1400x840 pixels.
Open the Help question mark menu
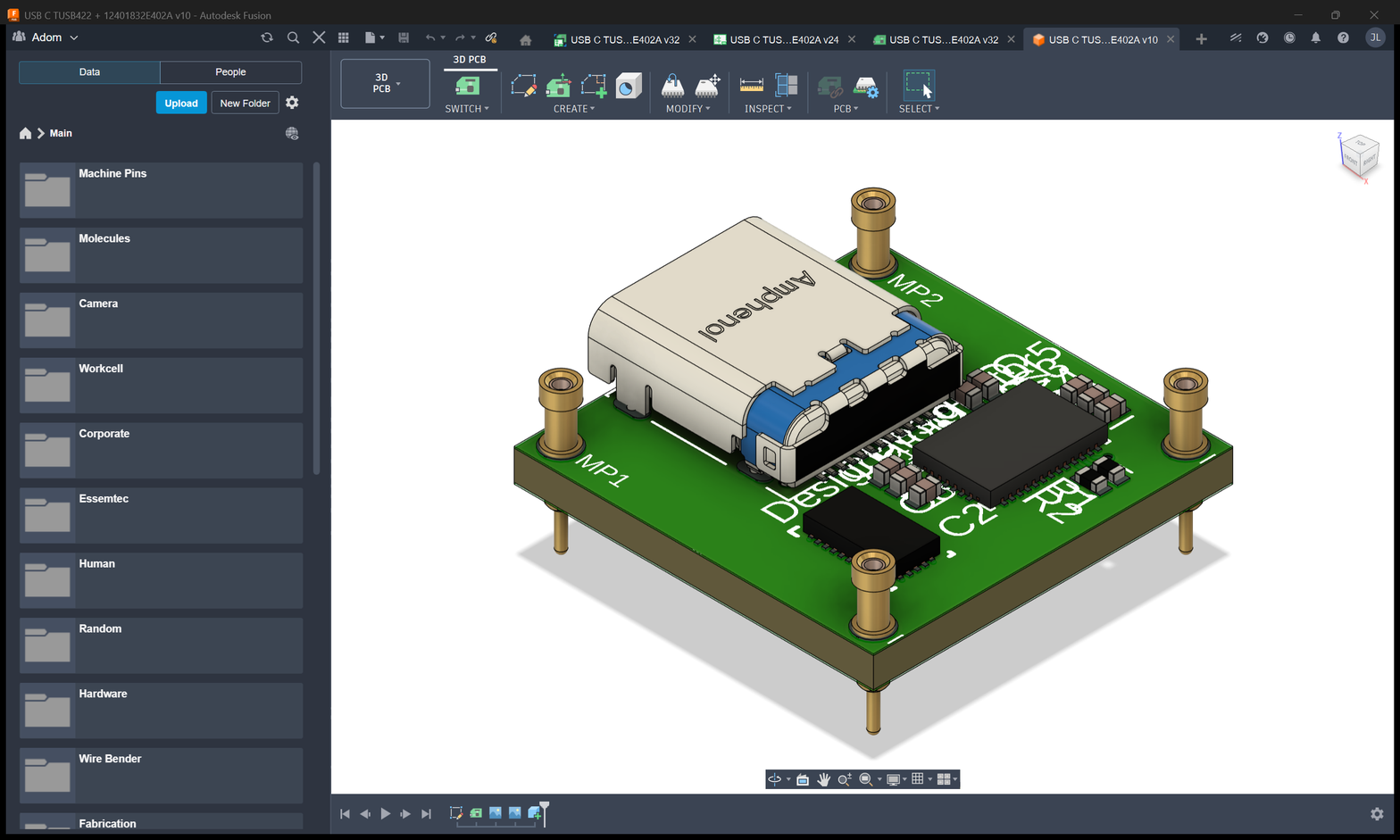1343,37
